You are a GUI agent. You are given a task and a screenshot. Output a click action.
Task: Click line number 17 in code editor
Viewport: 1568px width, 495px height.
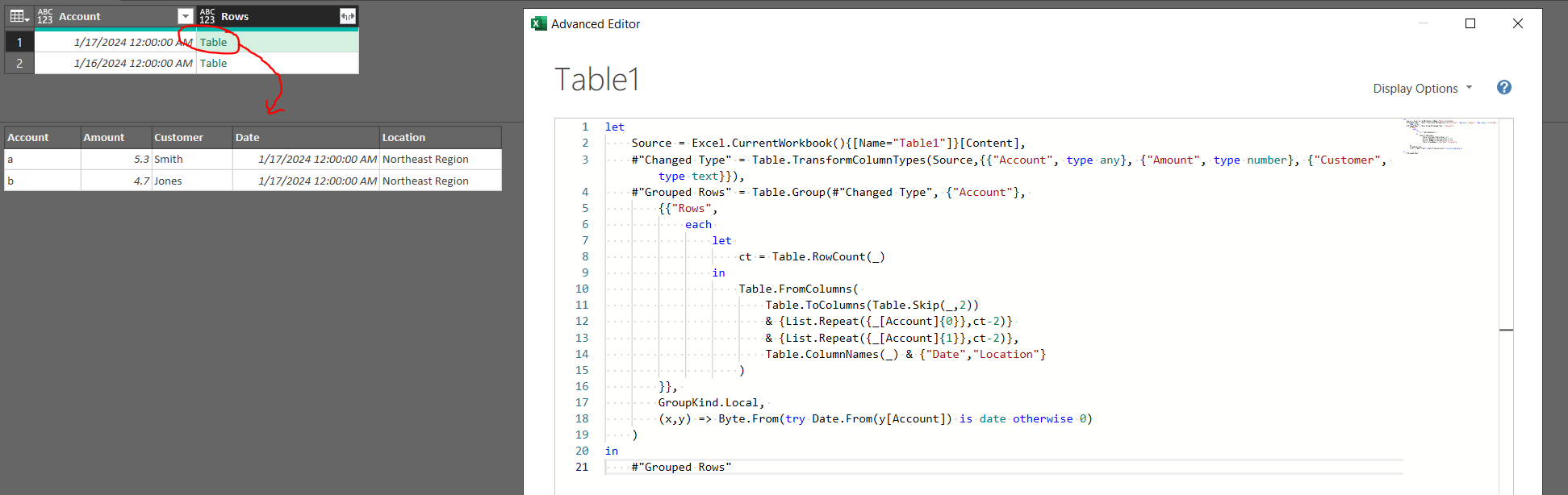pos(582,402)
